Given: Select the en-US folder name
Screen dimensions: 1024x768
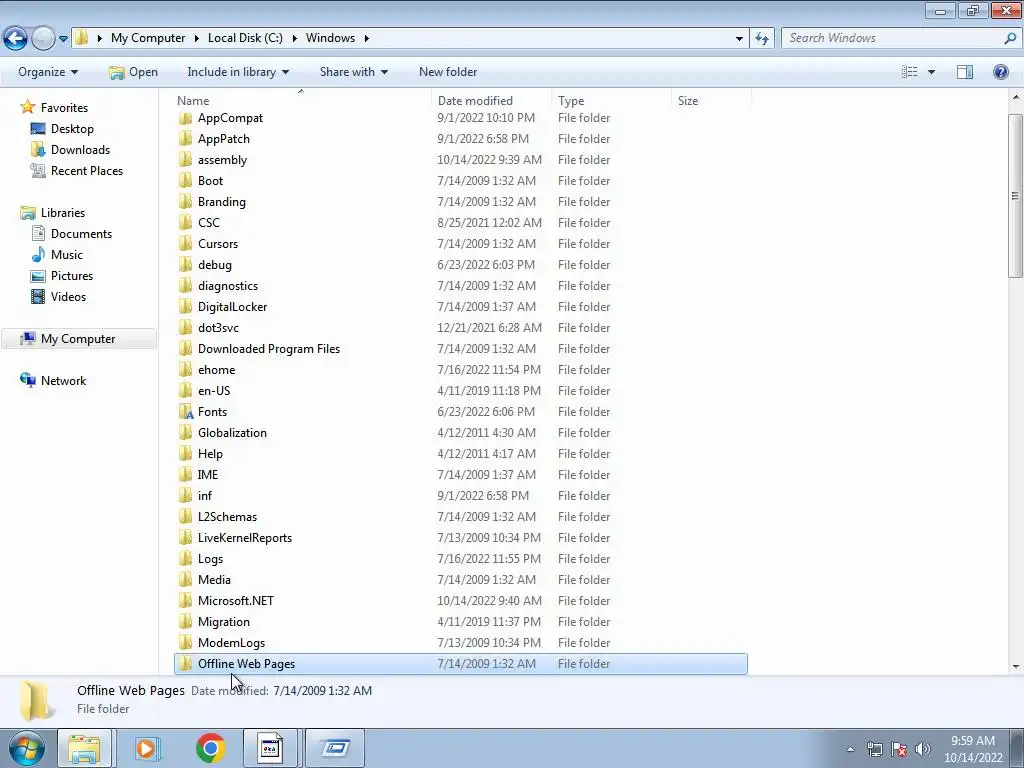Looking at the screenshot, I should 214,391.
